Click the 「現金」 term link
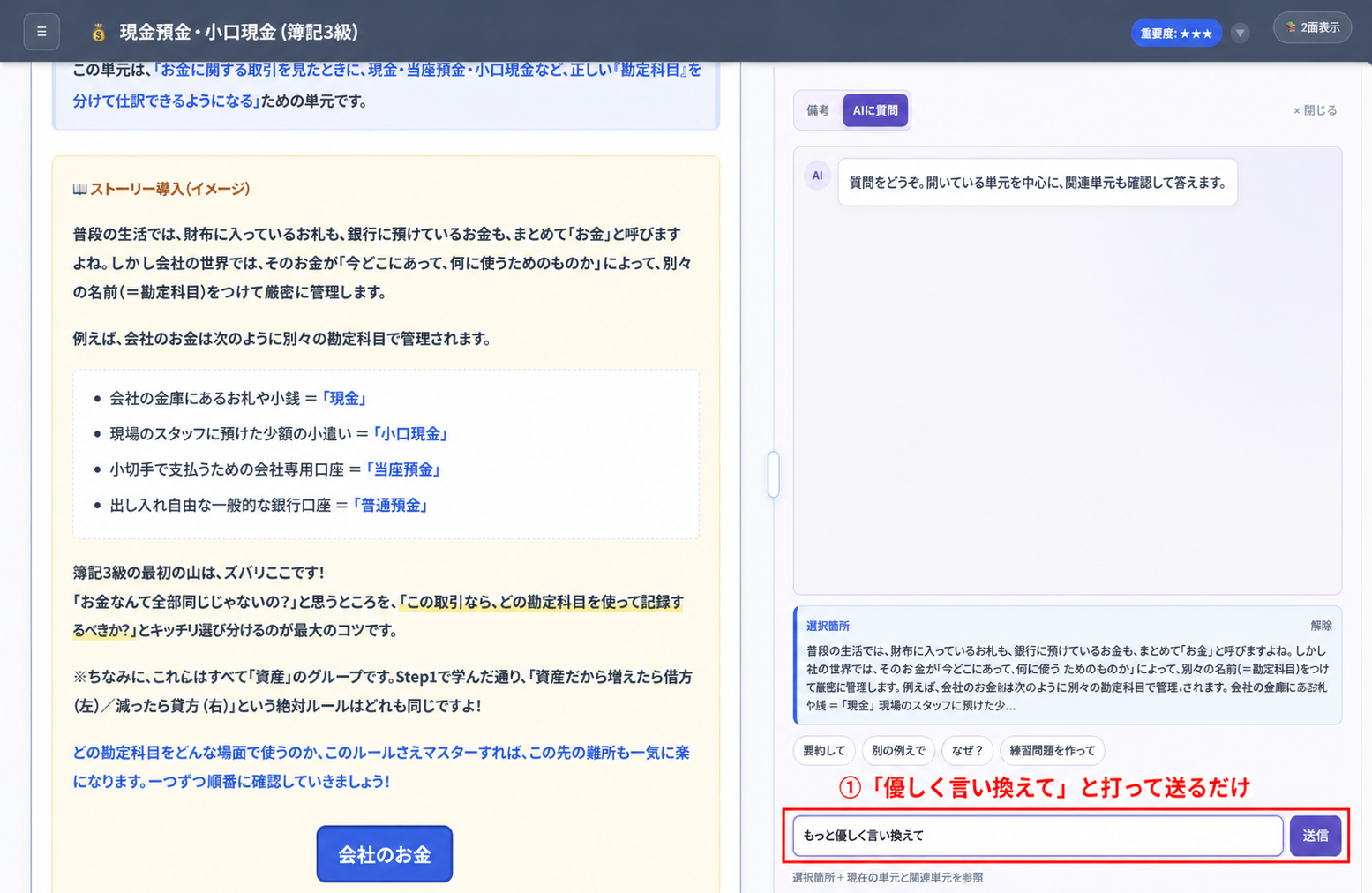The width and height of the screenshot is (1372, 893). (344, 399)
